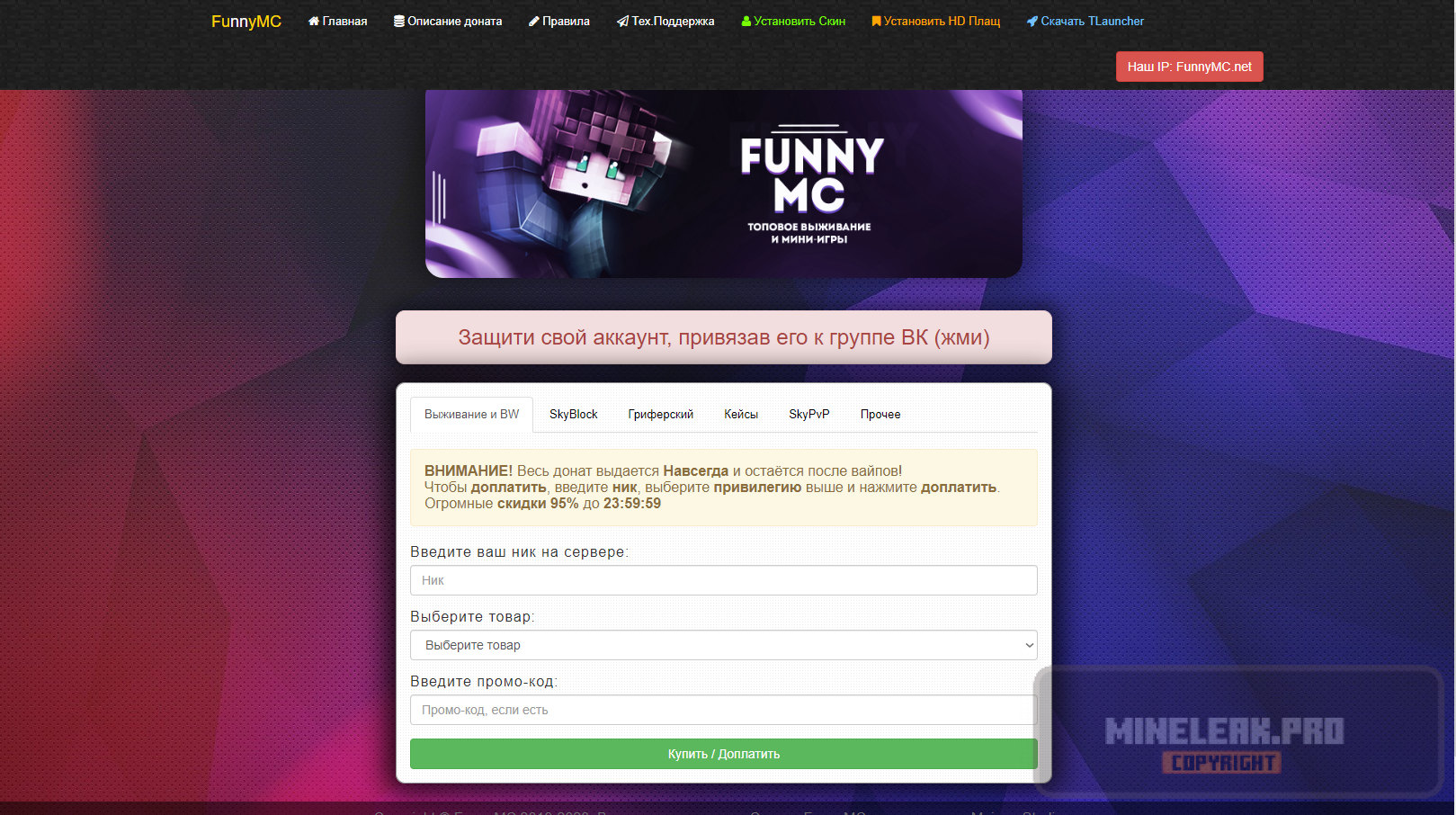This screenshot has height=815, width=1456.
Task: Switch to the SkyPvP tab
Action: [x=809, y=415]
